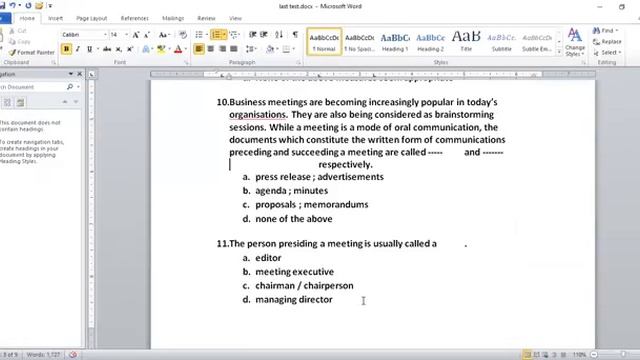Click Decrease Indent icon
The image size is (640, 360).
253,35
